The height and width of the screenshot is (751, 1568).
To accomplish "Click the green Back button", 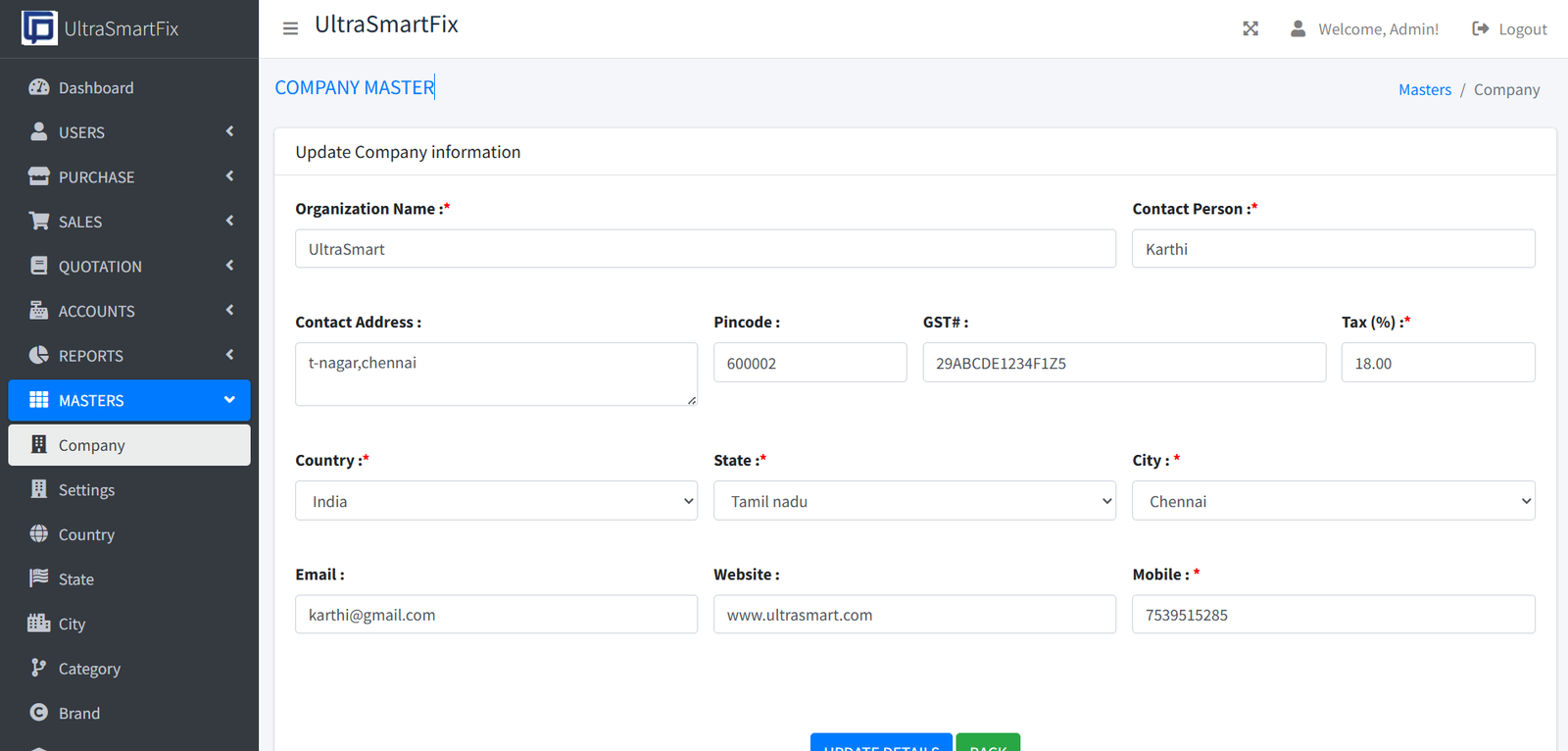I will [x=988, y=743].
